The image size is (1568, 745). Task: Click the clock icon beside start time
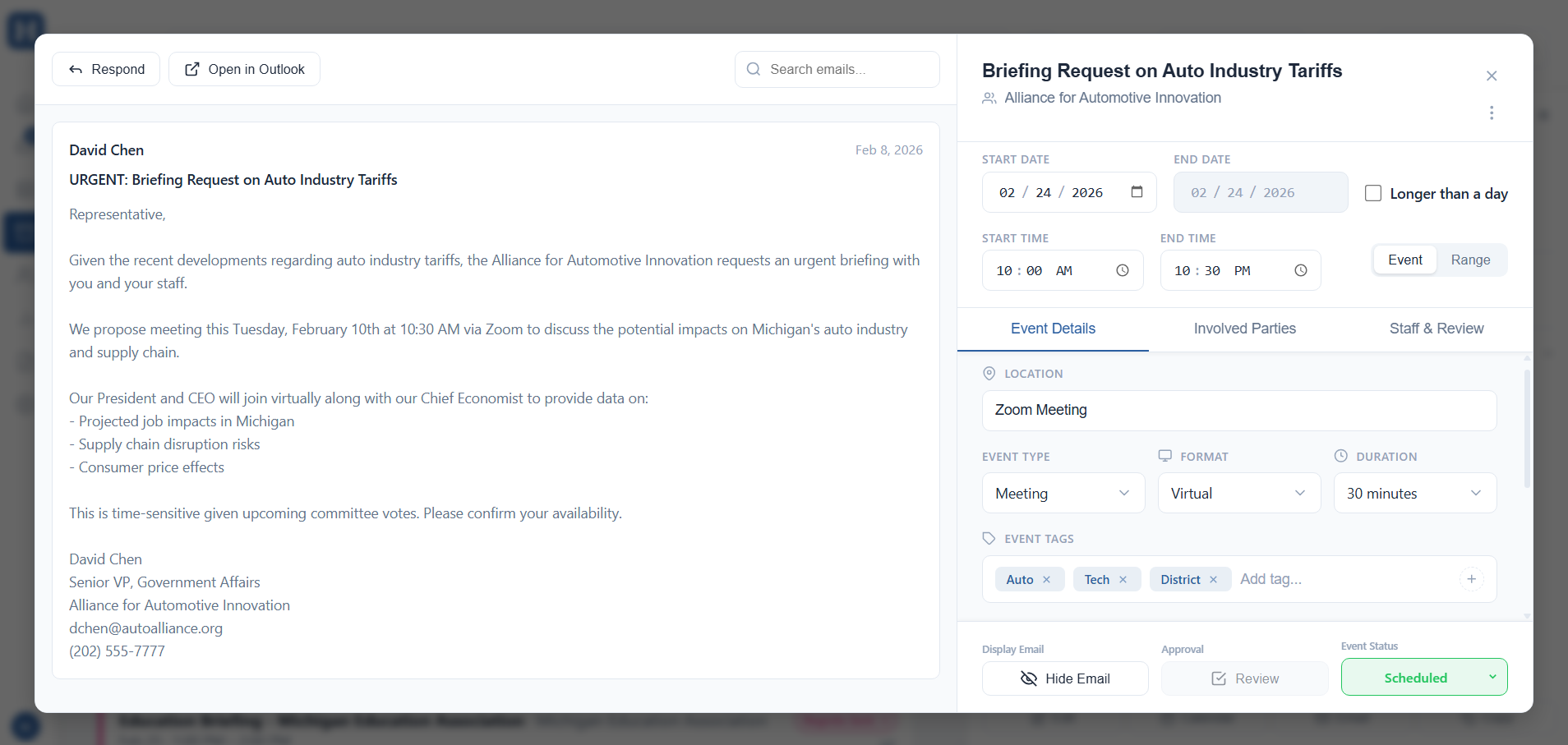click(x=1123, y=269)
